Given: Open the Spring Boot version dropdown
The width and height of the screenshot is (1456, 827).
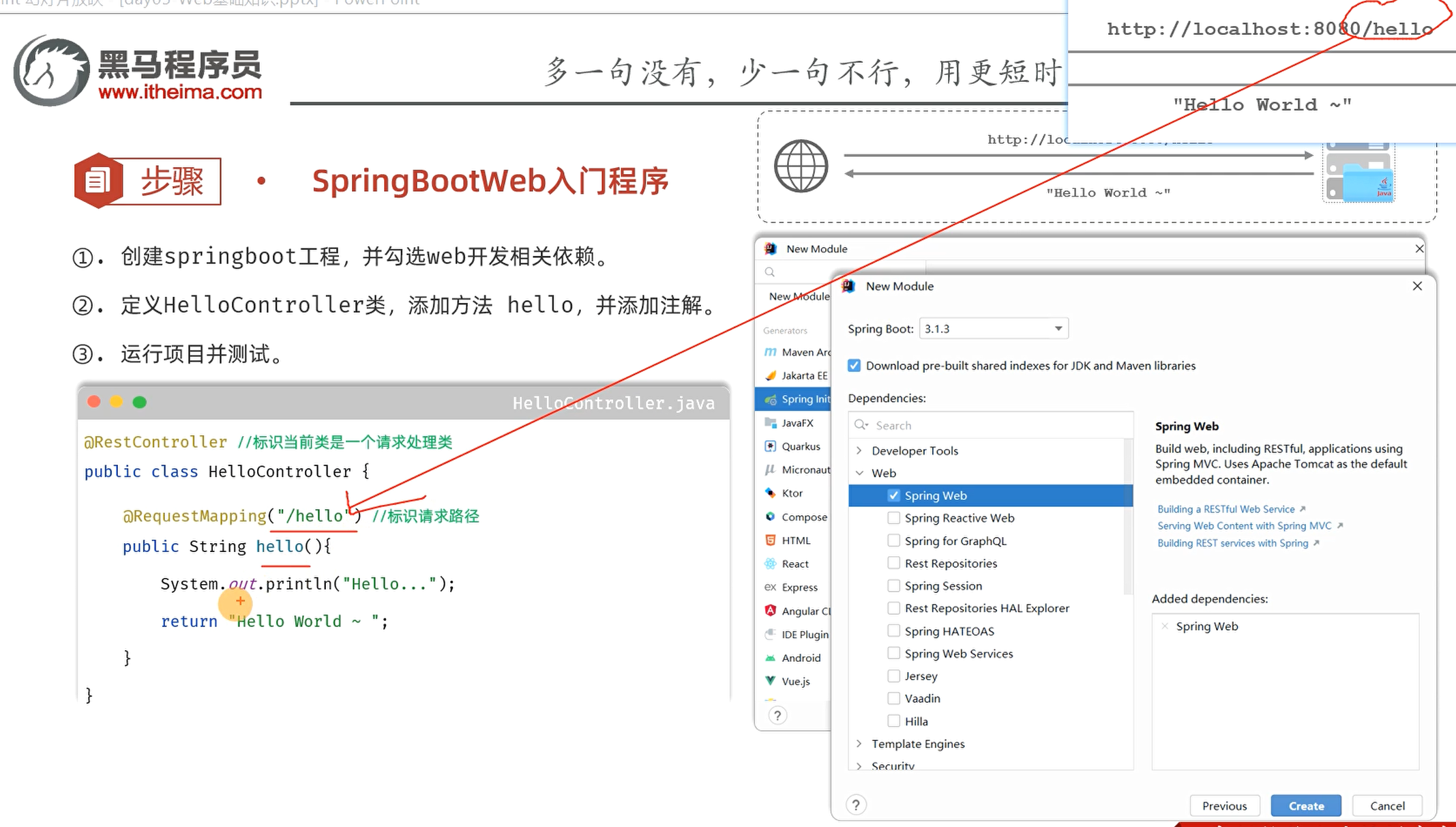Looking at the screenshot, I should (x=994, y=329).
